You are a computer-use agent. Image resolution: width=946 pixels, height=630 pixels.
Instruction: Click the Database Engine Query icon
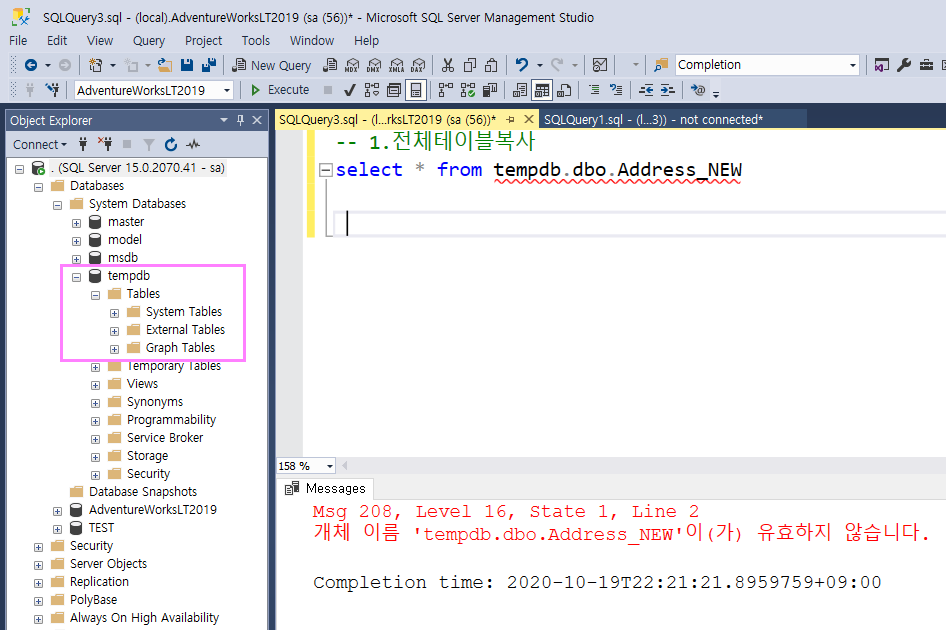(329, 65)
